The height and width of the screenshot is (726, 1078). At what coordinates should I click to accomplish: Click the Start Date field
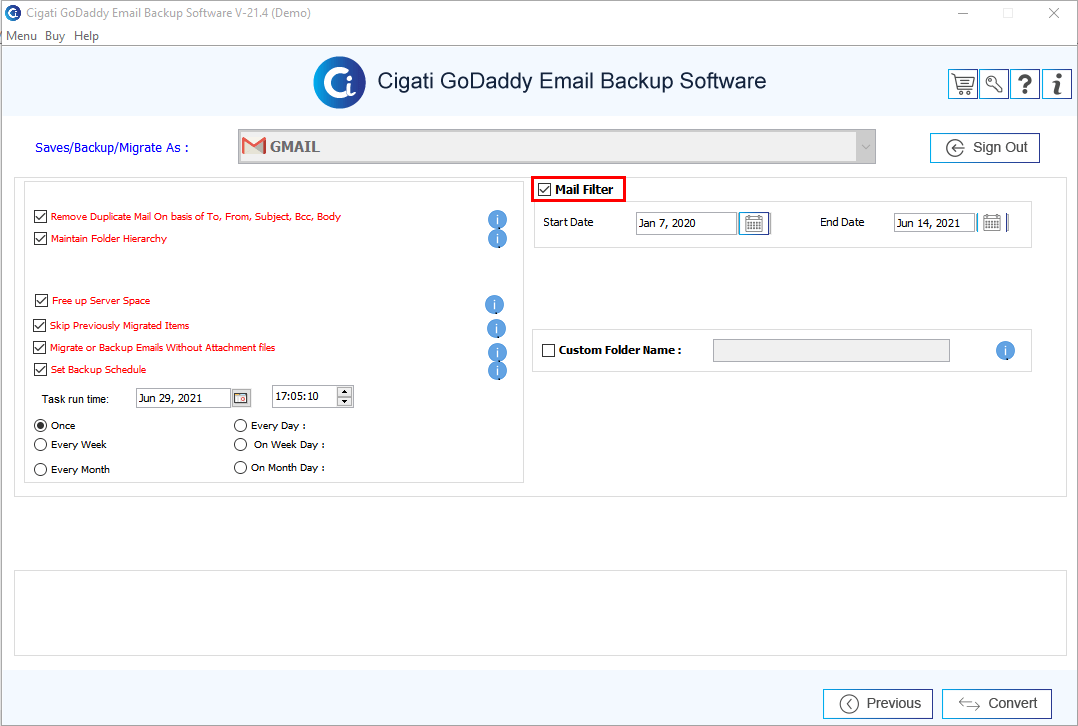686,223
